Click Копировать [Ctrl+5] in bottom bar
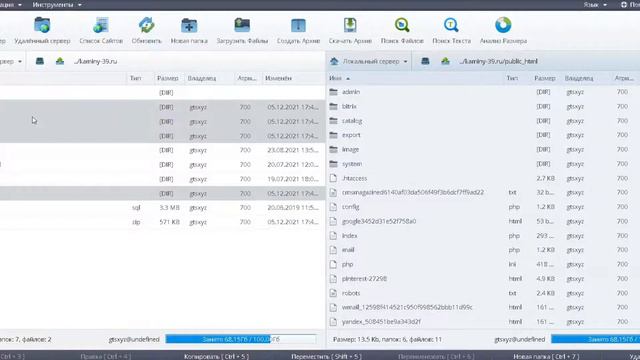The width and height of the screenshot is (640, 360). (x=216, y=356)
